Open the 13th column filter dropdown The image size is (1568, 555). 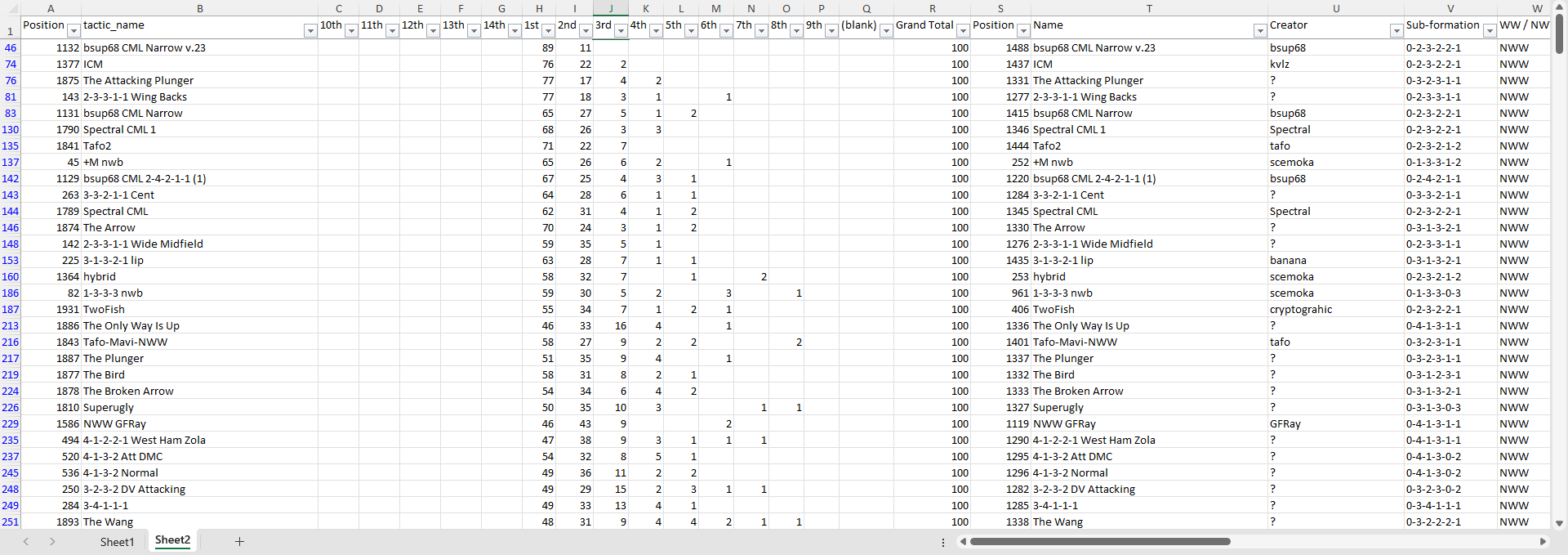[474, 30]
